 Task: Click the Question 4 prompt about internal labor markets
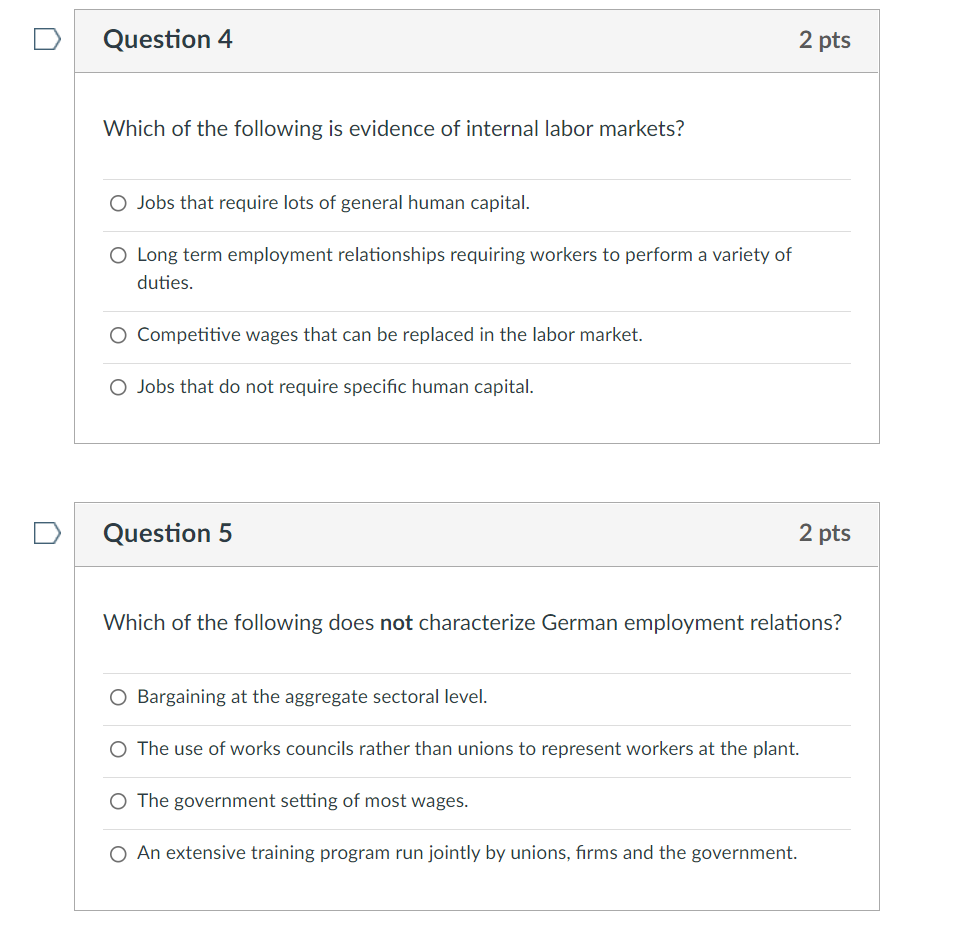394,128
